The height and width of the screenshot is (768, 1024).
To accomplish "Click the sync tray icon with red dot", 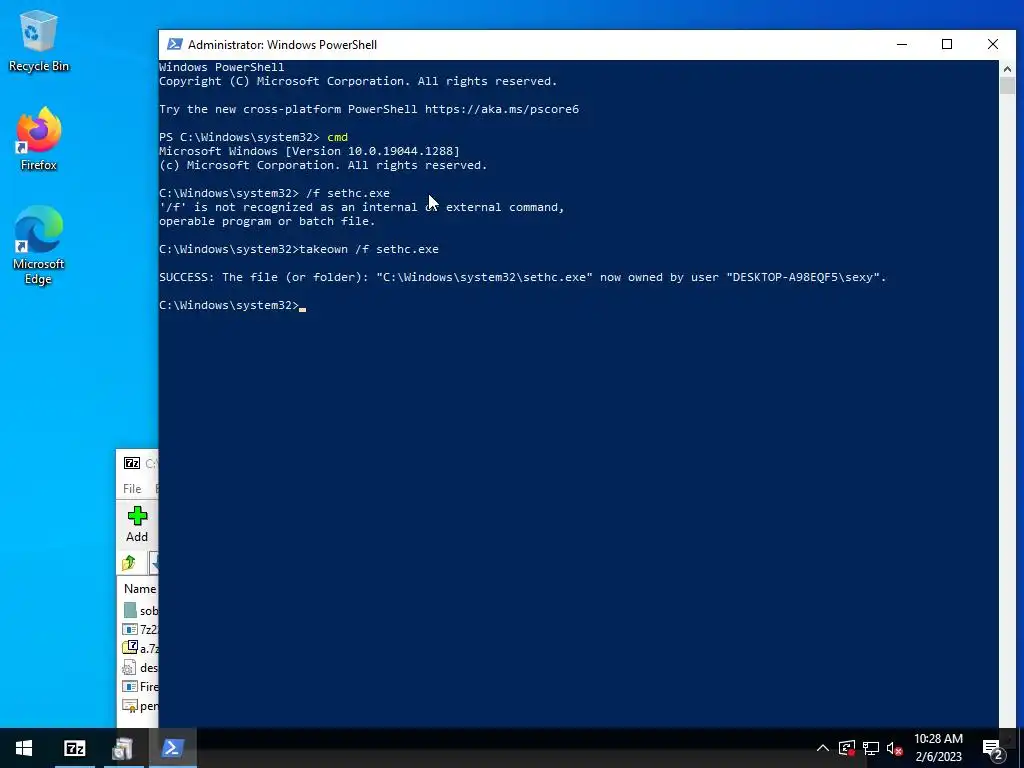I will [x=847, y=748].
